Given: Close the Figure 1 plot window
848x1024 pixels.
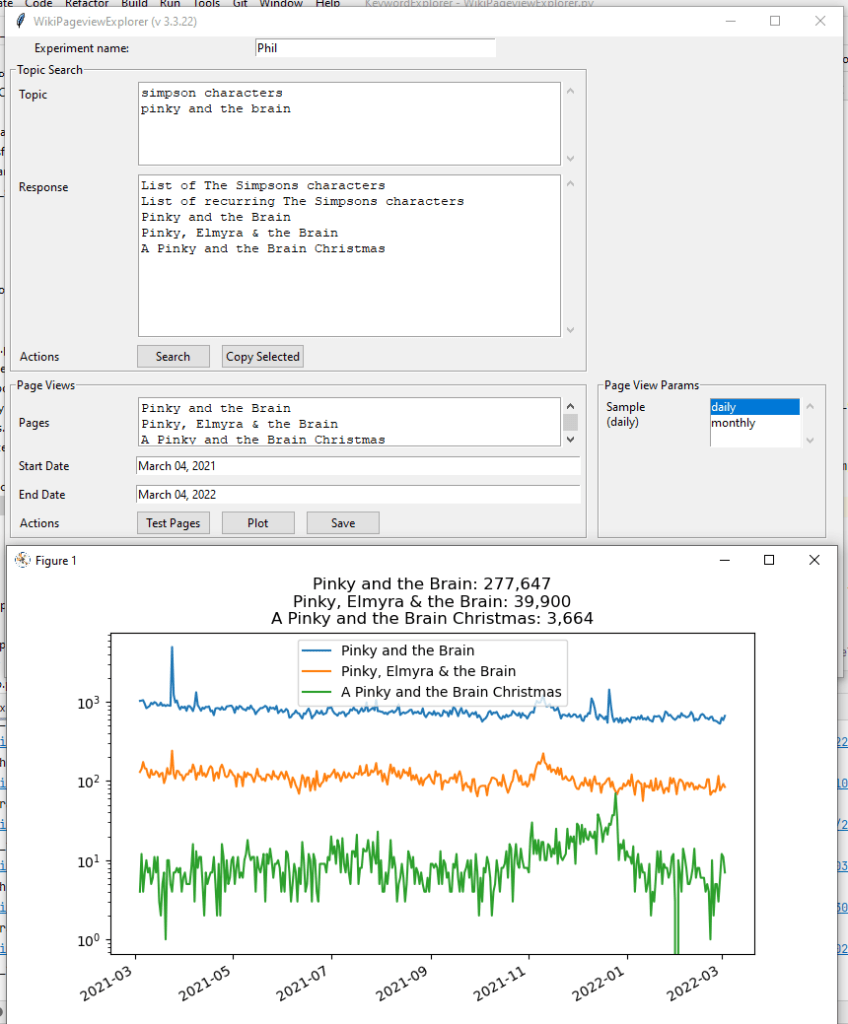Looking at the screenshot, I should coord(814,560).
